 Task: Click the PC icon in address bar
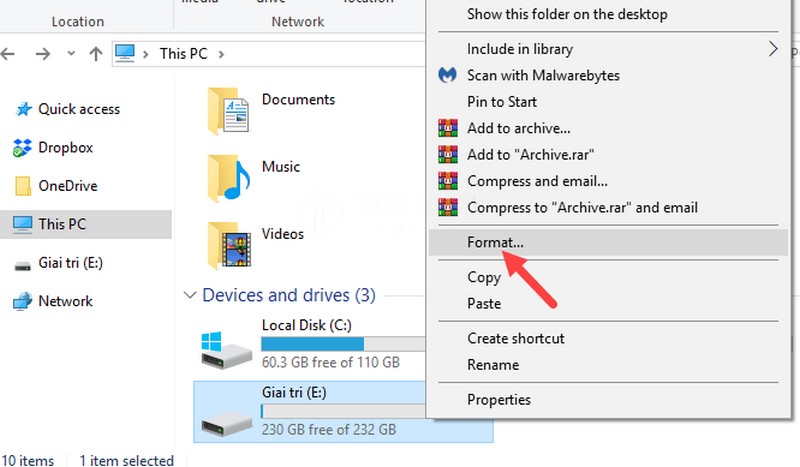pos(125,53)
